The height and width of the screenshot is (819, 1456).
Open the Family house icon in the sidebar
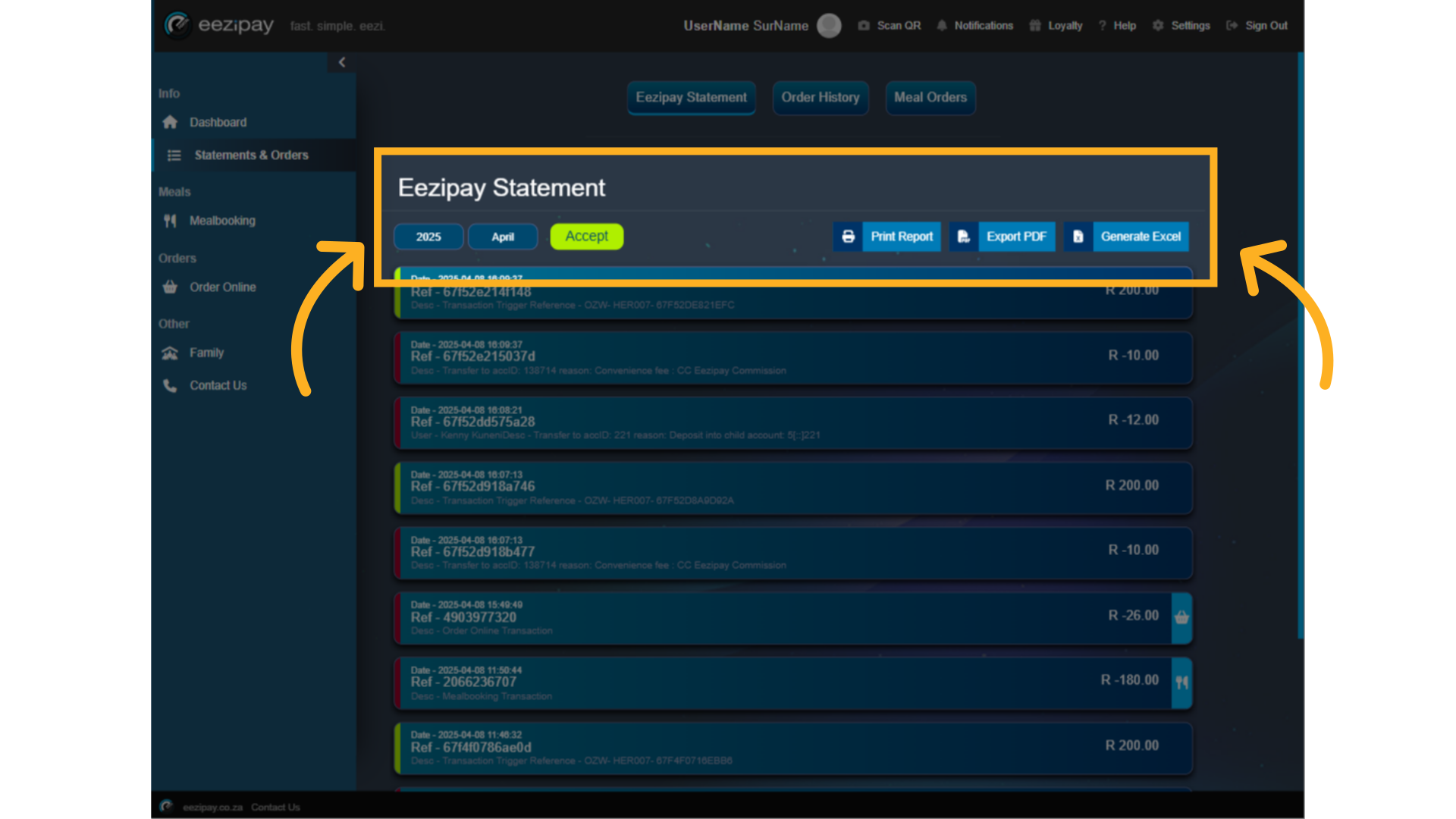tap(171, 353)
